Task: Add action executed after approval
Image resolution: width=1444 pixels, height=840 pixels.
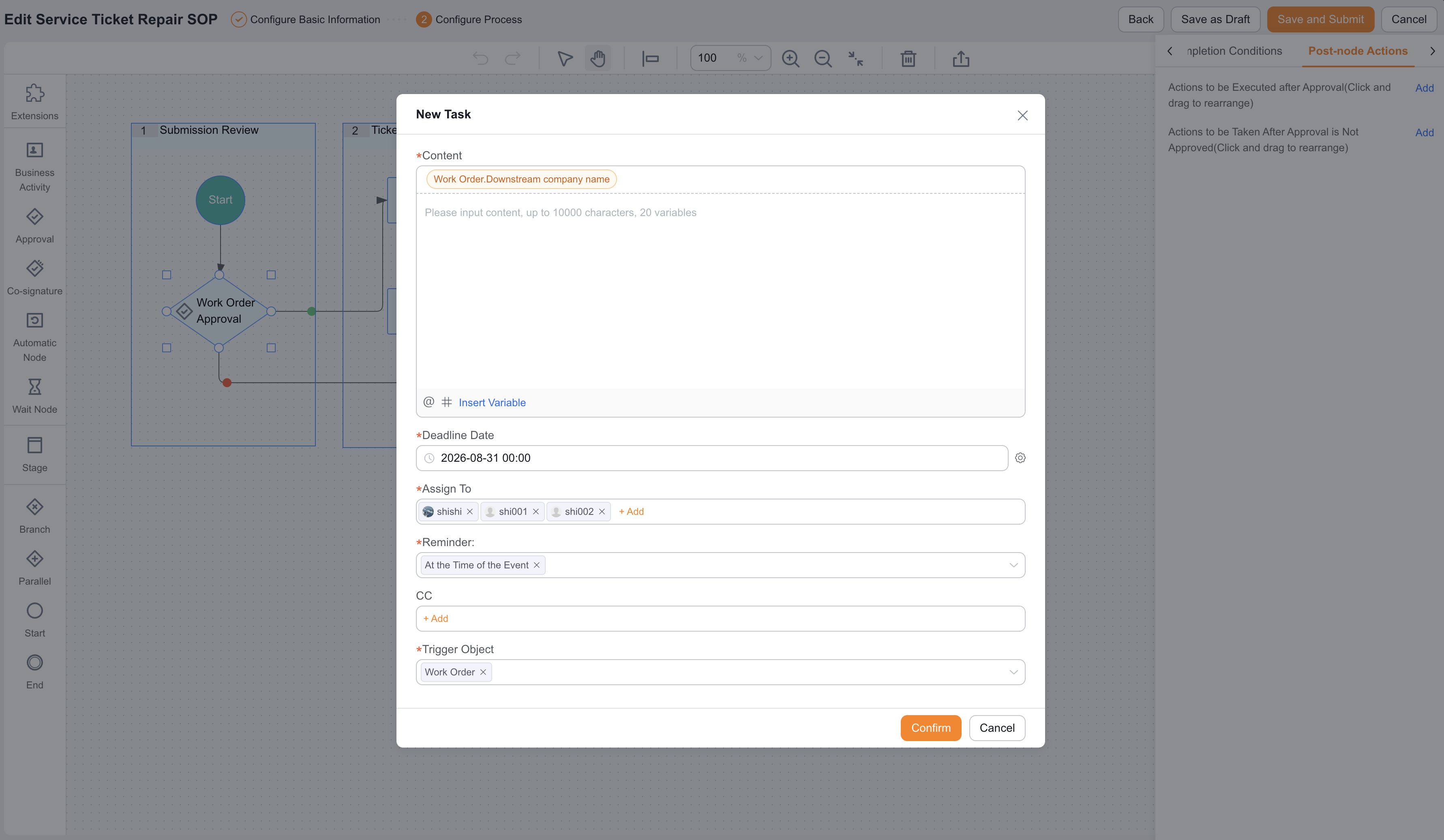Action: (x=1424, y=88)
